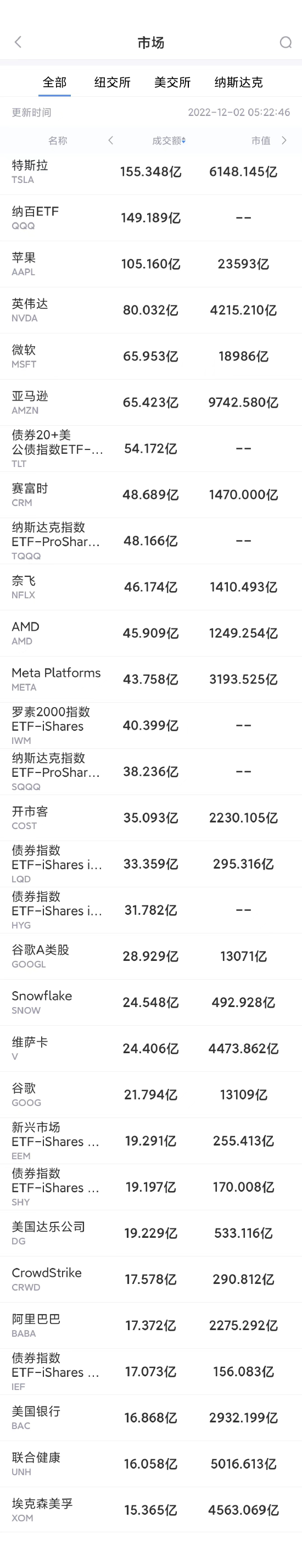Toggle sort arrows on 成交额 column
The height and width of the screenshot is (1568, 302).
pyautogui.click(x=184, y=141)
